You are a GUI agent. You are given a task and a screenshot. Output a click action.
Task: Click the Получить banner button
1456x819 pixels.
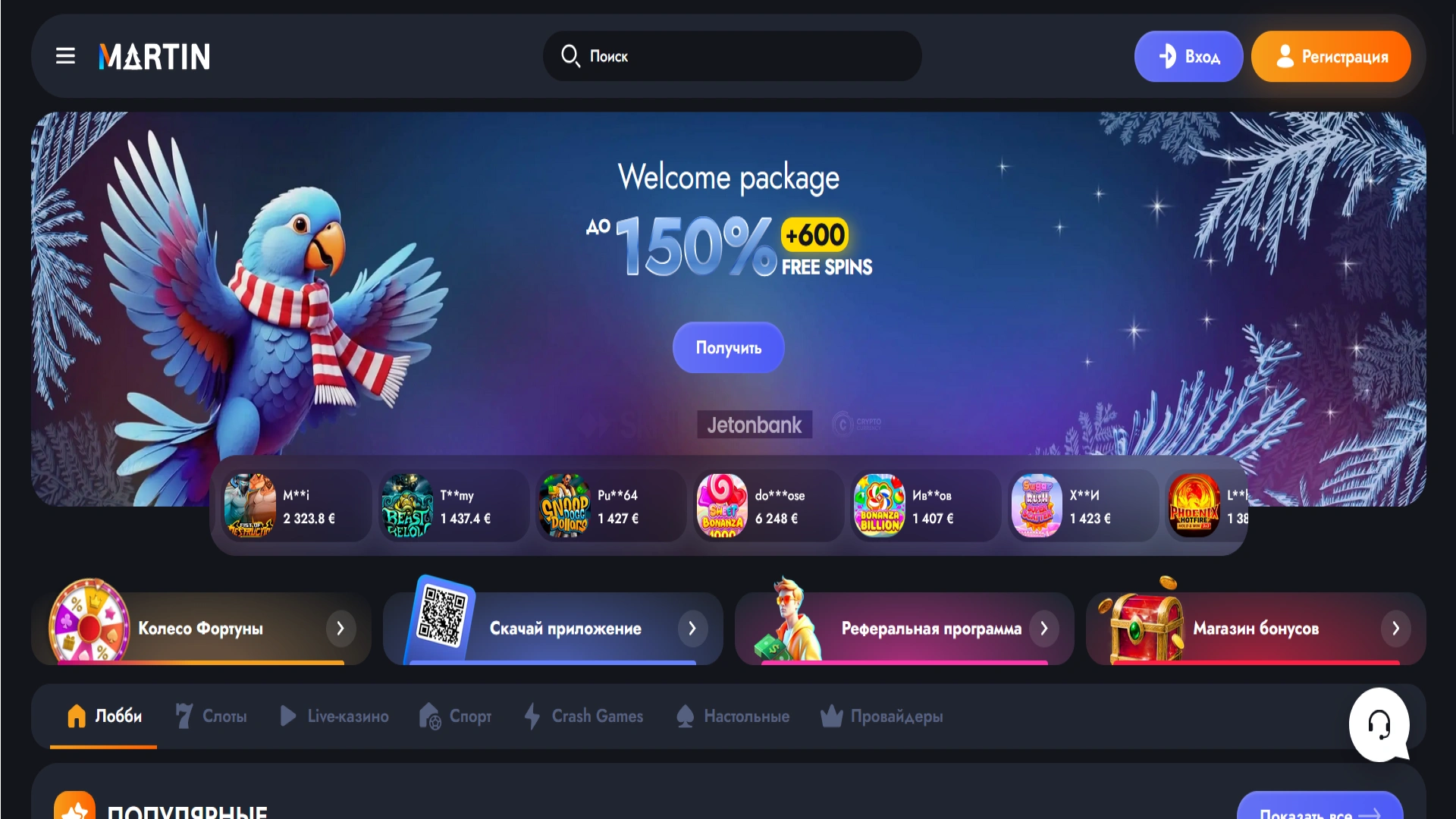728,347
